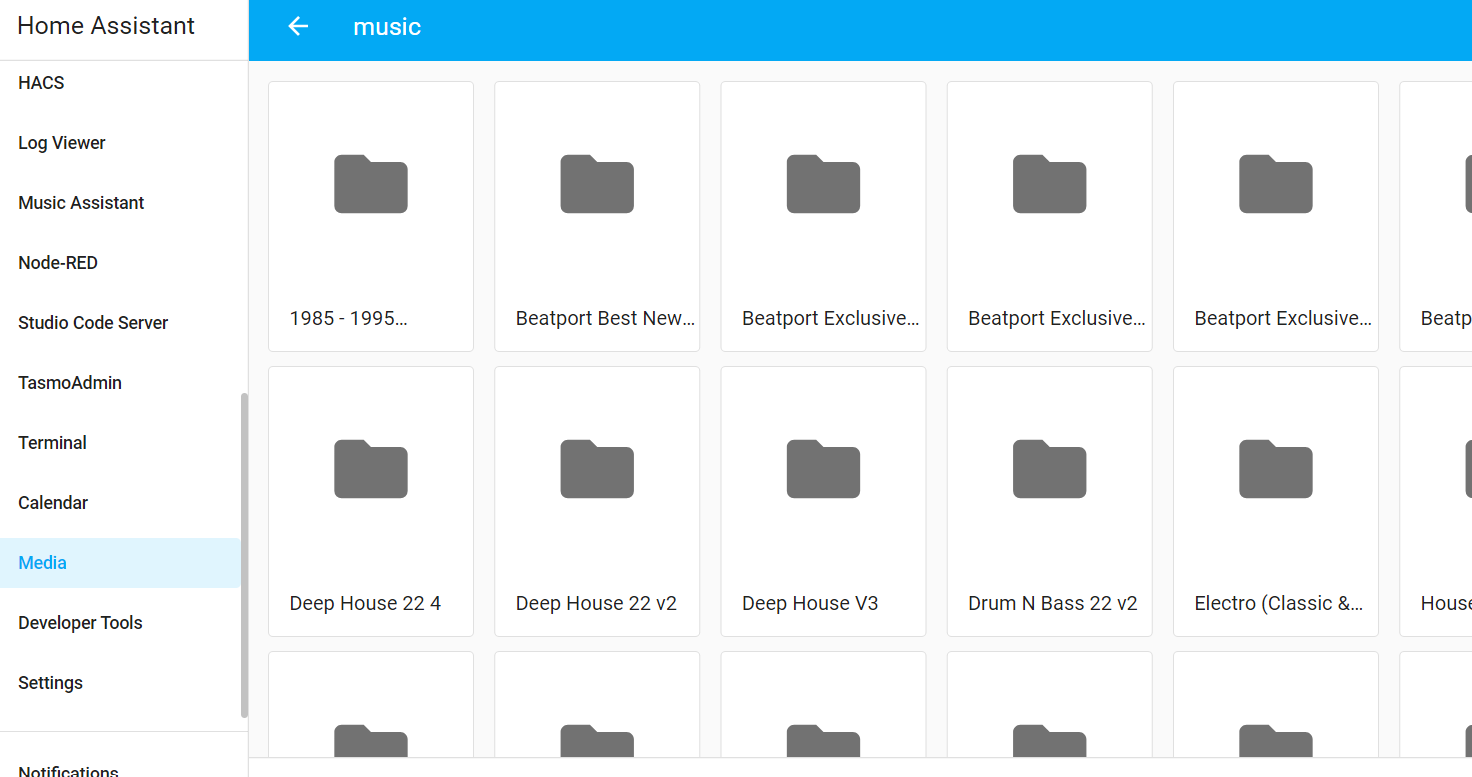The height and width of the screenshot is (777, 1472).
Task: Open Developer Tools
Action: [x=120, y=623]
